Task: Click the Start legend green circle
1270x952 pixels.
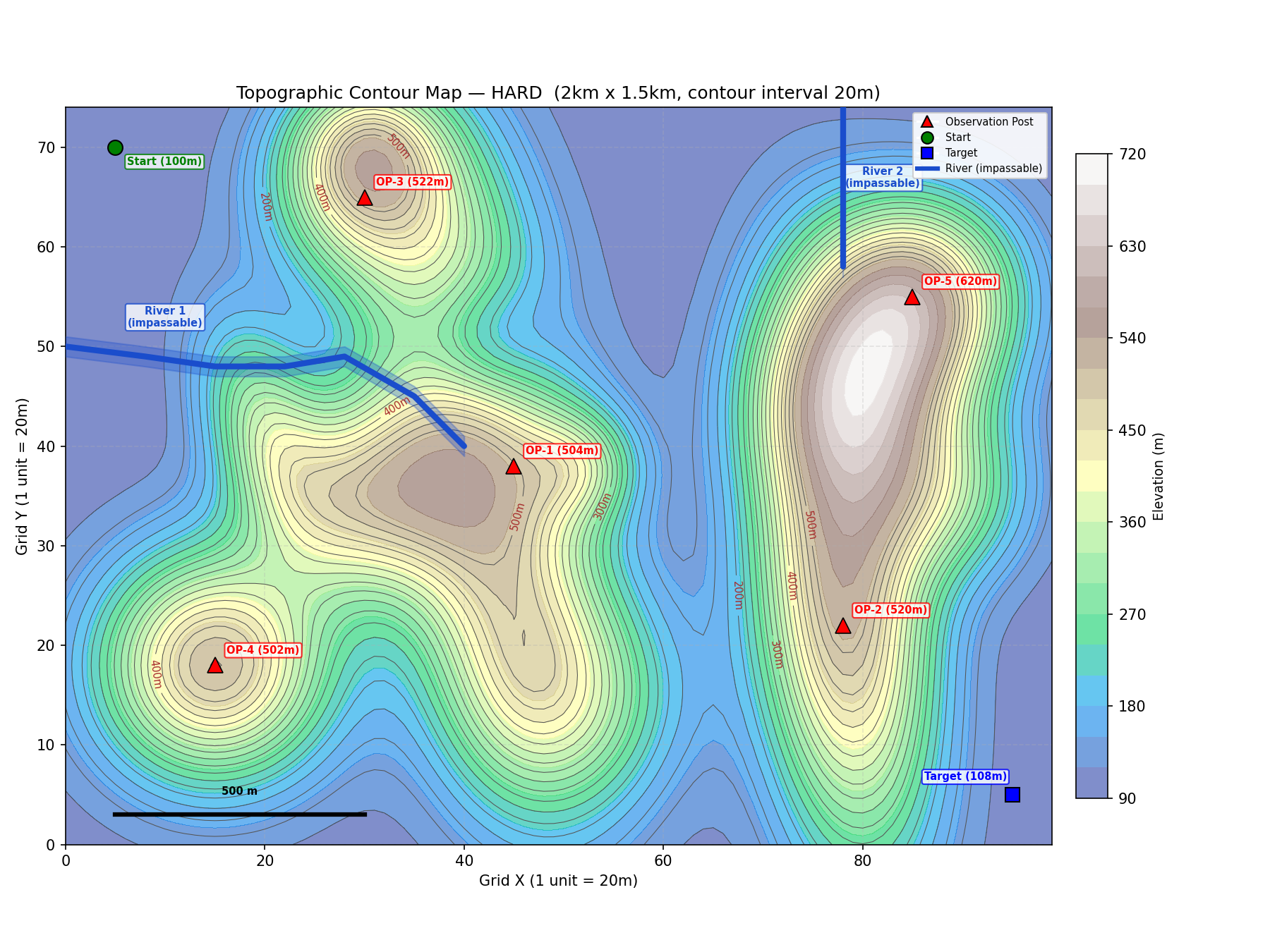Action: pos(927,138)
